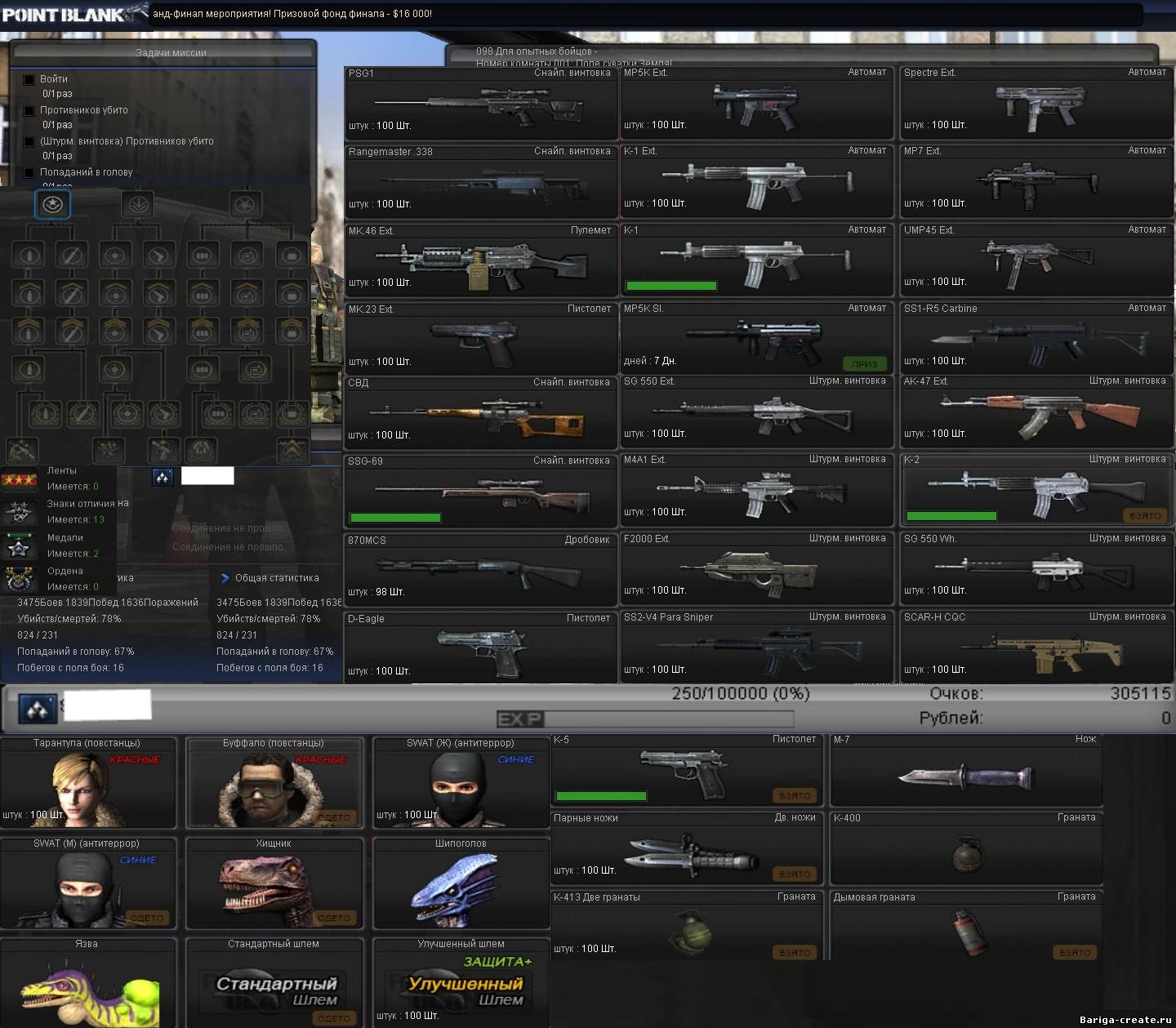This screenshot has width=1176, height=1028.
Task: Click the Медали medal icon
Action: click(19, 545)
